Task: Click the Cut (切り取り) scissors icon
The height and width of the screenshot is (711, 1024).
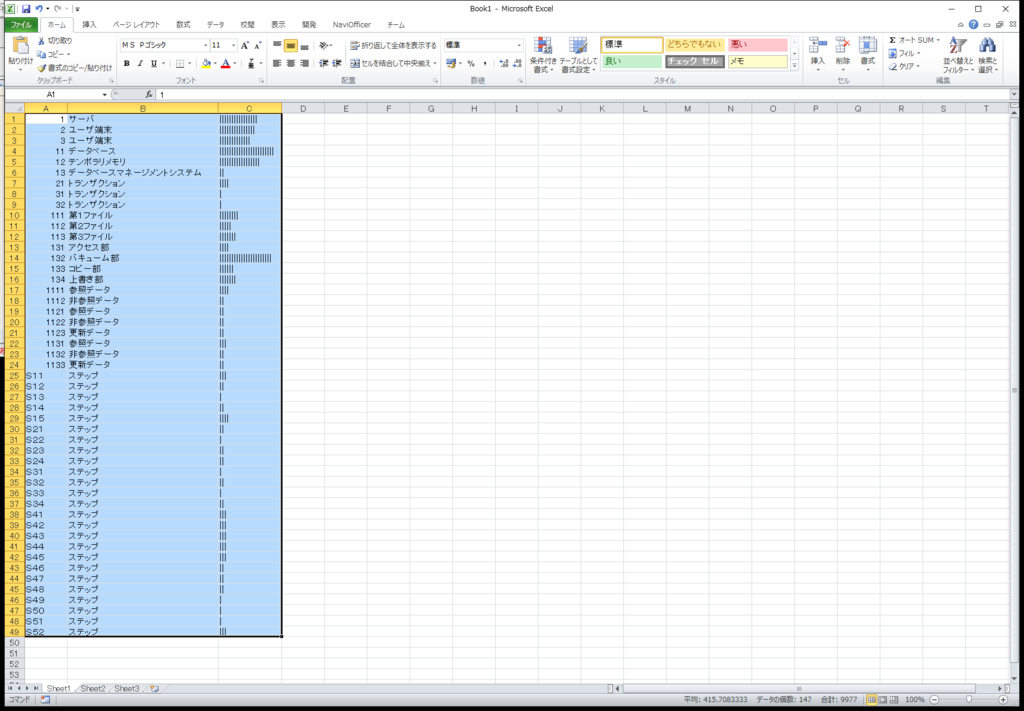Action: pos(41,40)
